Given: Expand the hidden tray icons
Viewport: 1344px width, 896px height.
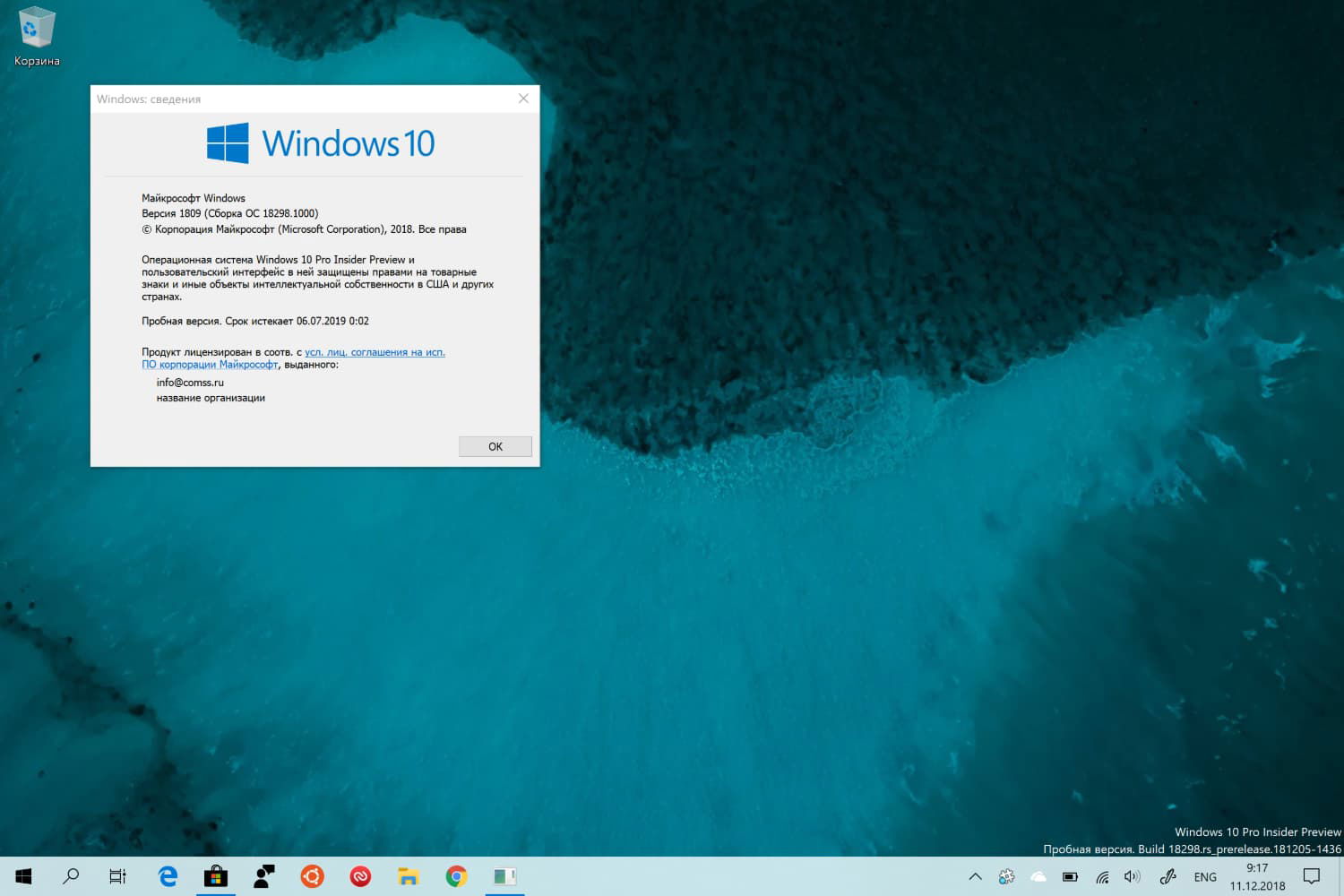Looking at the screenshot, I should tap(975, 877).
